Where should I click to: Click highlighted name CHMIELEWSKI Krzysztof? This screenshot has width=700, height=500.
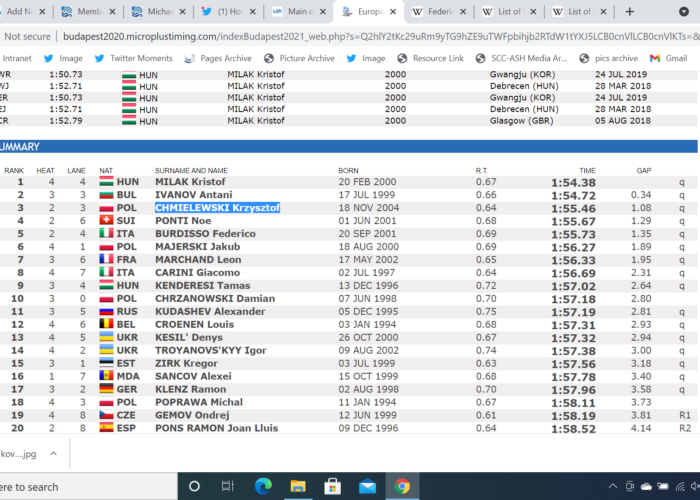tap(217, 207)
